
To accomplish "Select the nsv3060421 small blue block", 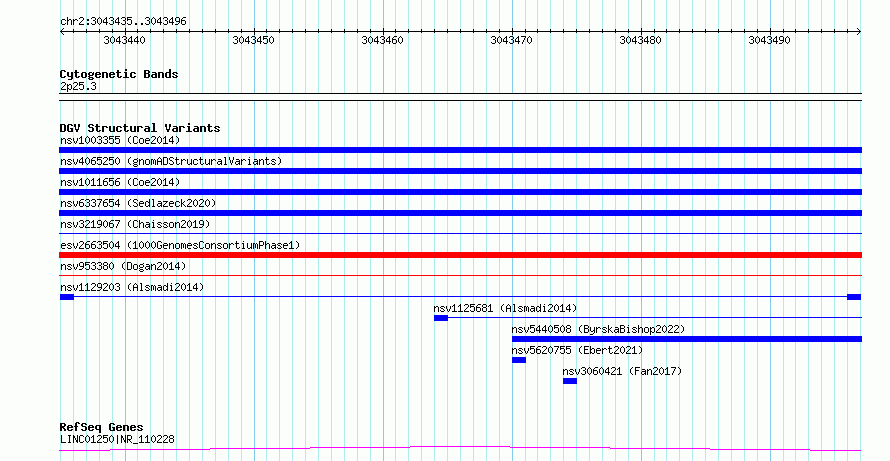I will [x=570, y=381].
